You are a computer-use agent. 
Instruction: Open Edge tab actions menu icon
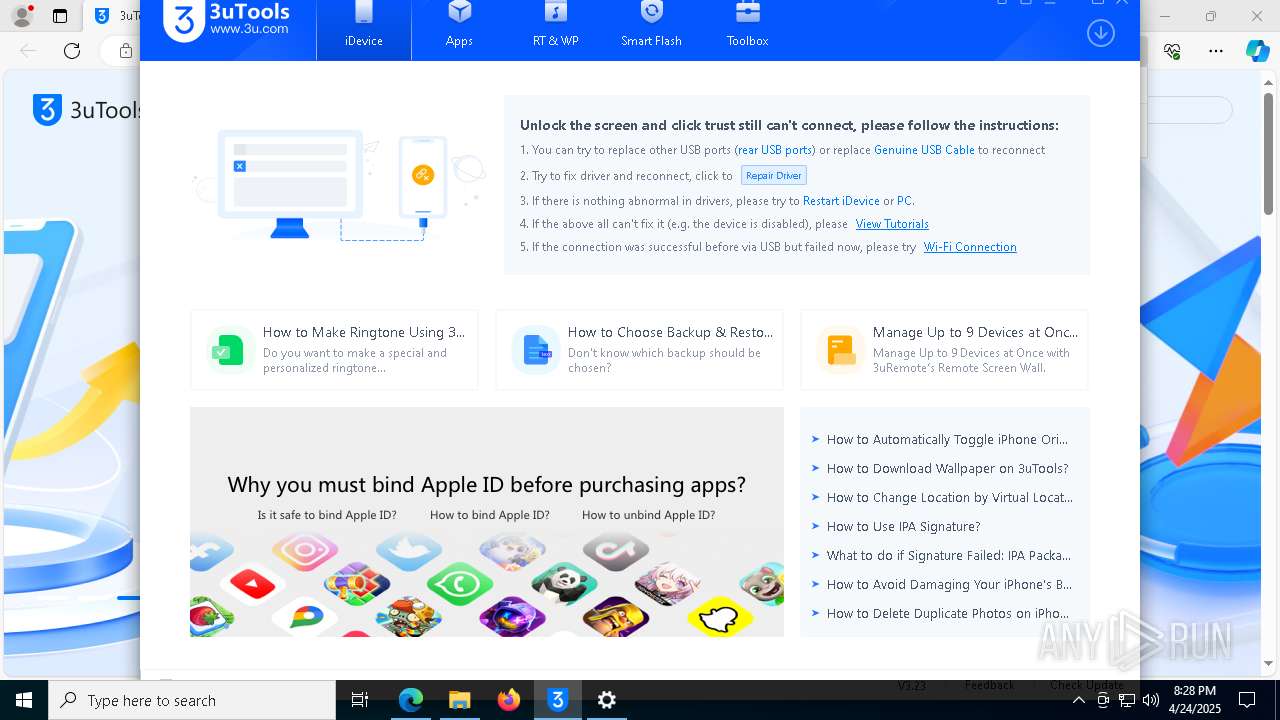tap(60, 16)
